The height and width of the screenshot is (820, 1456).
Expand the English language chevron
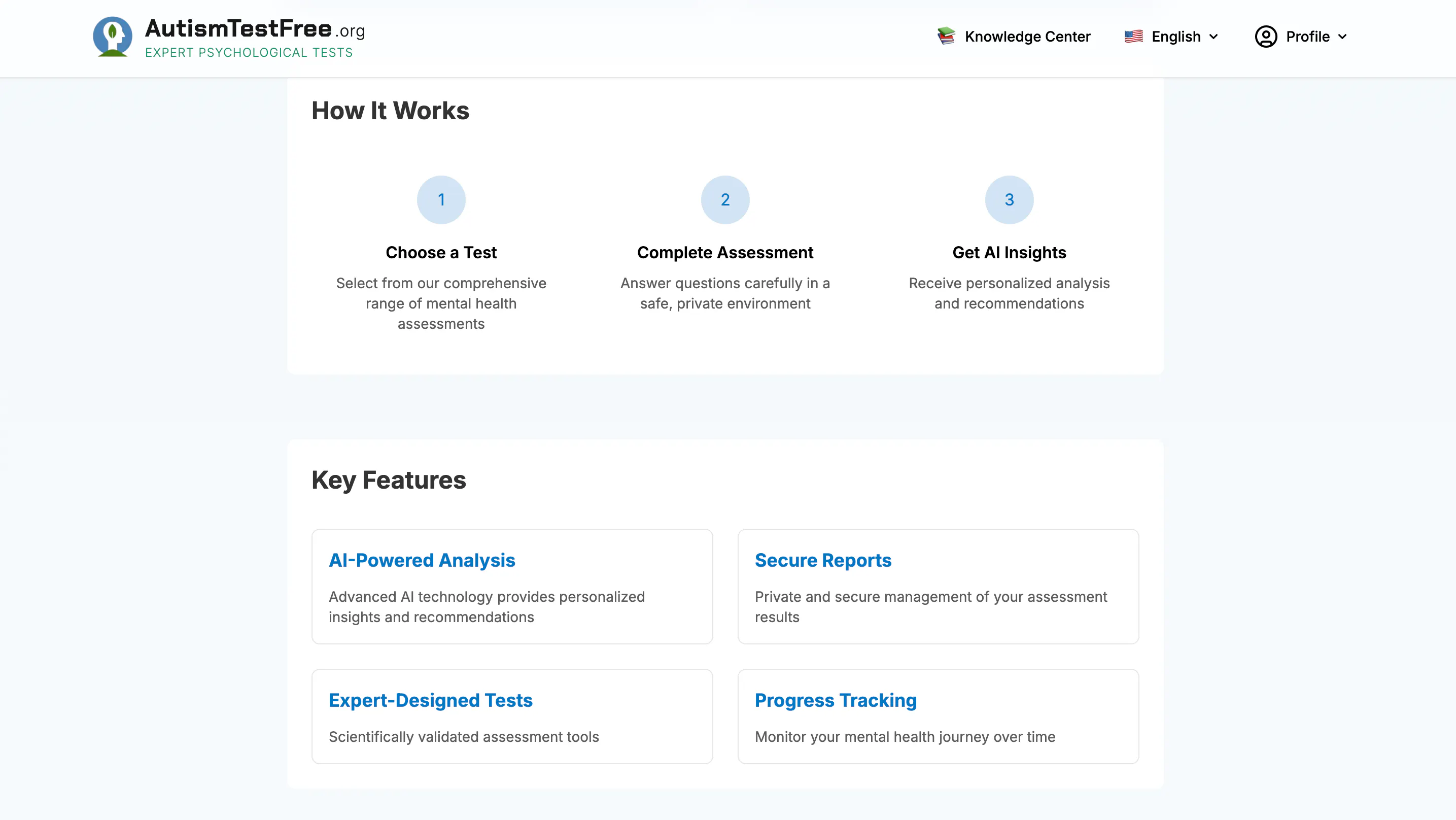point(1214,37)
